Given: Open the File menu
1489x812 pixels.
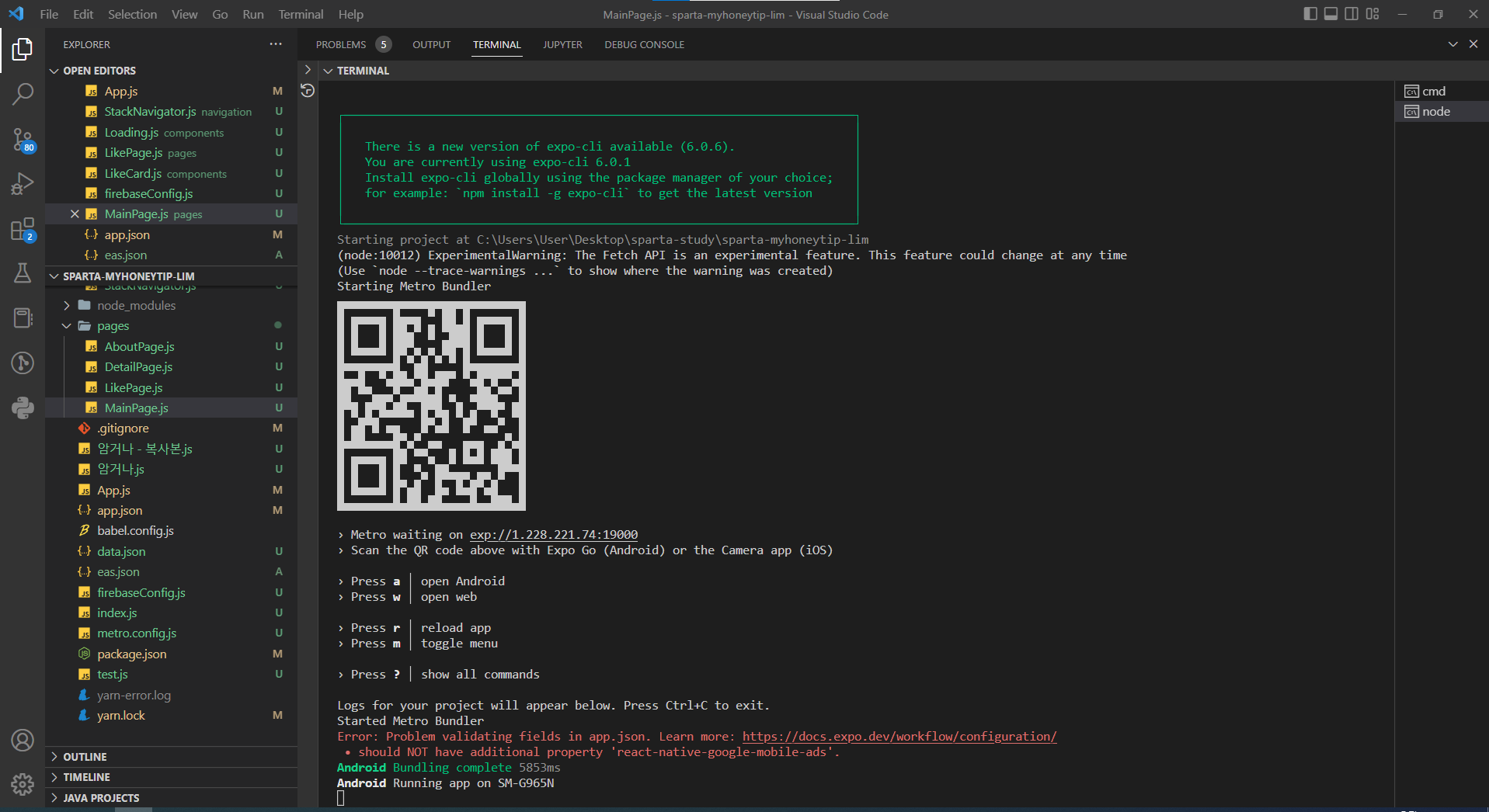Looking at the screenshot, I should [x=49, y=14].
